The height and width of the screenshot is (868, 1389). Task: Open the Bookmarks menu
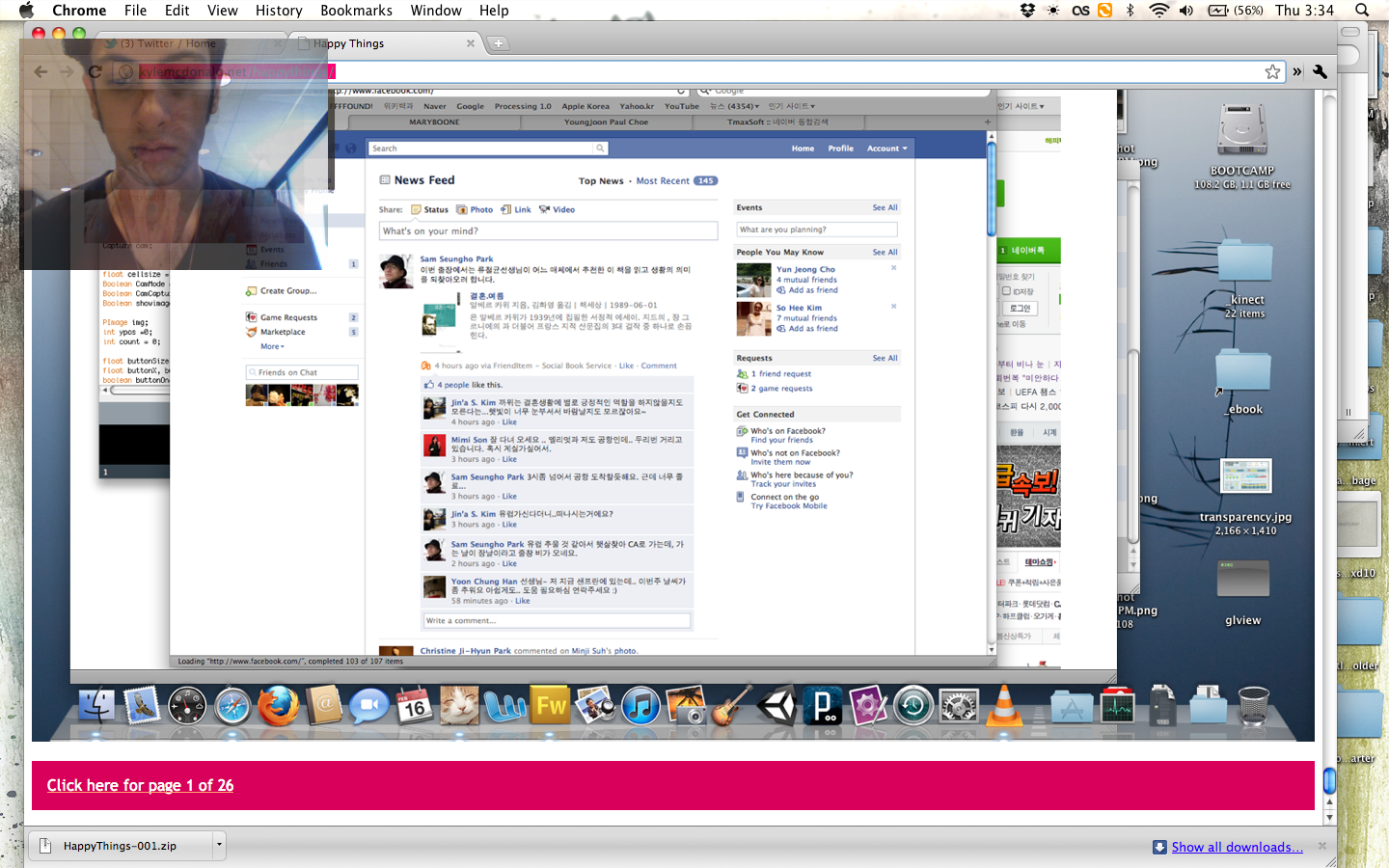(x=356, y=11)
